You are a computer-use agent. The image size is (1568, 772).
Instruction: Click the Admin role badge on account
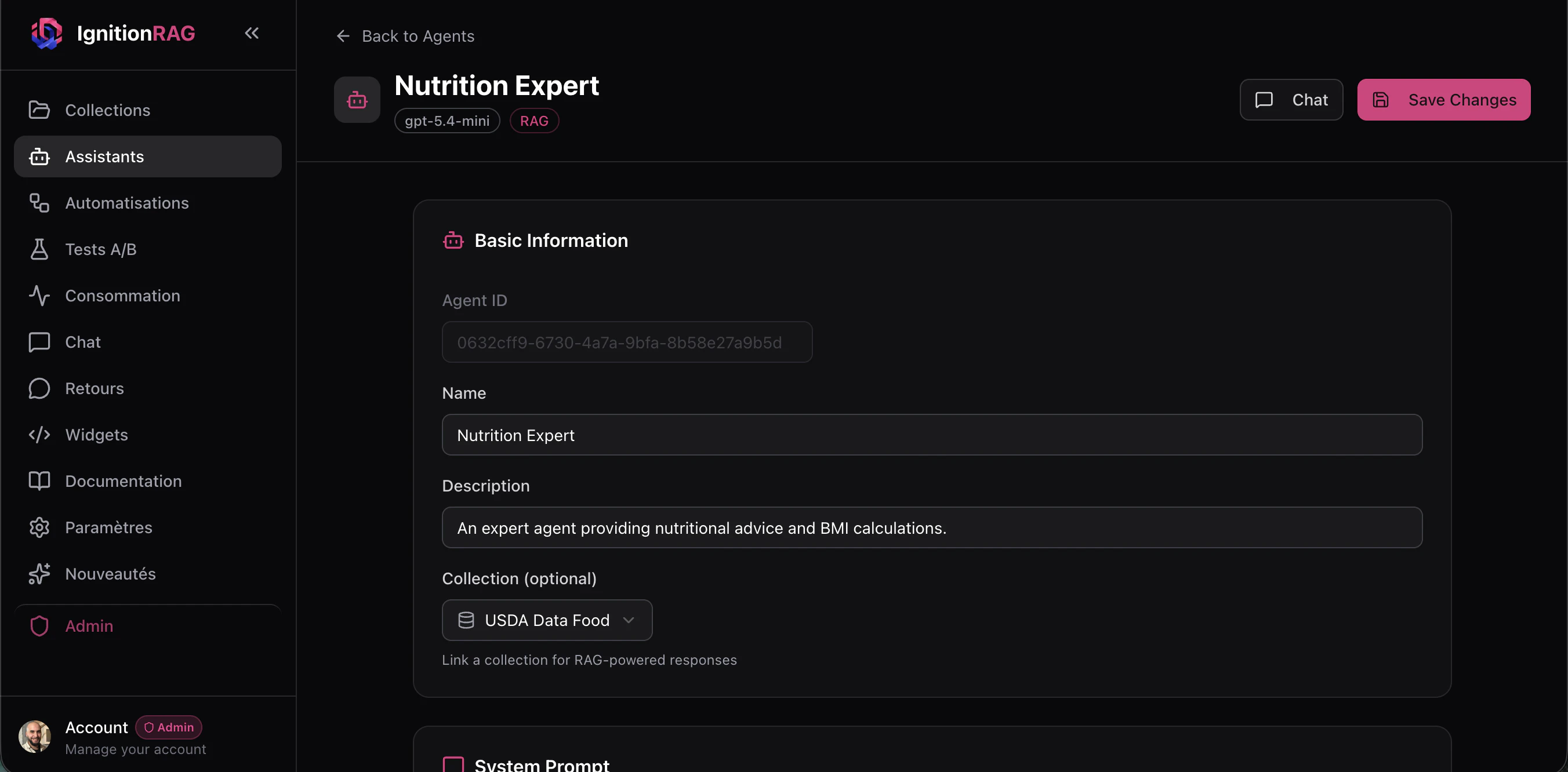[169, 726]
